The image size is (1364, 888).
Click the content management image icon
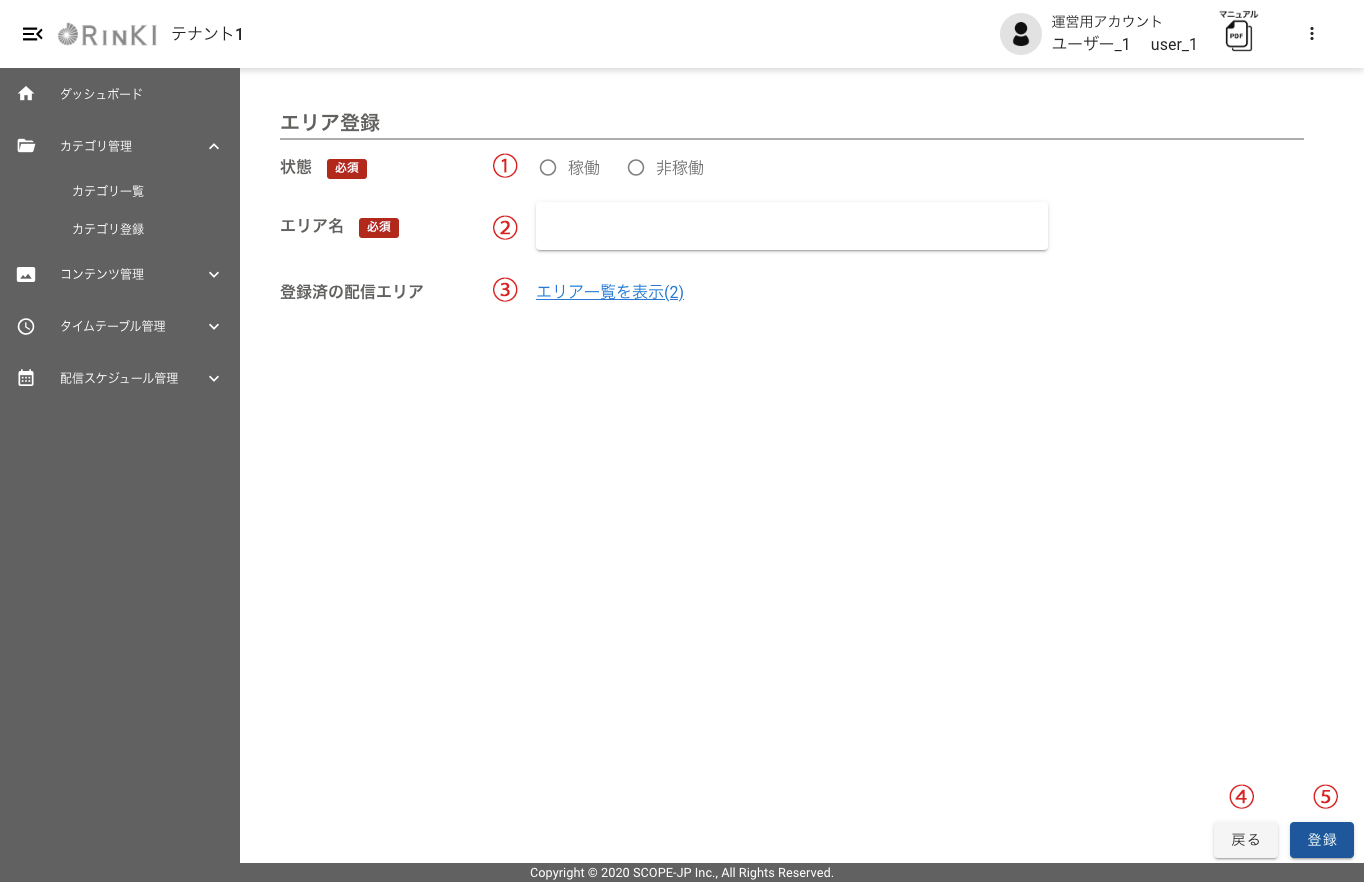pos(27,274)
